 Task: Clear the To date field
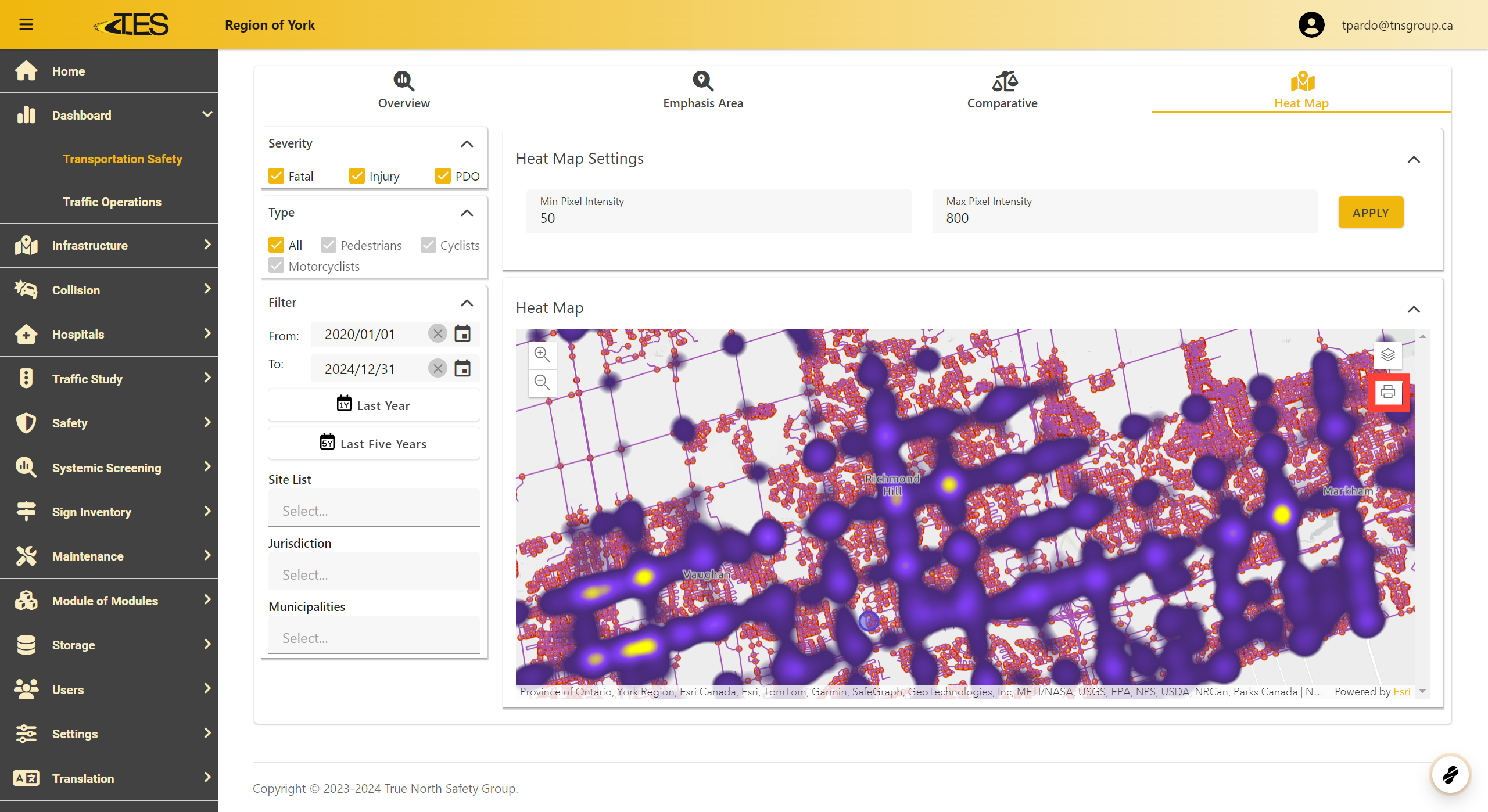(438, 368)
